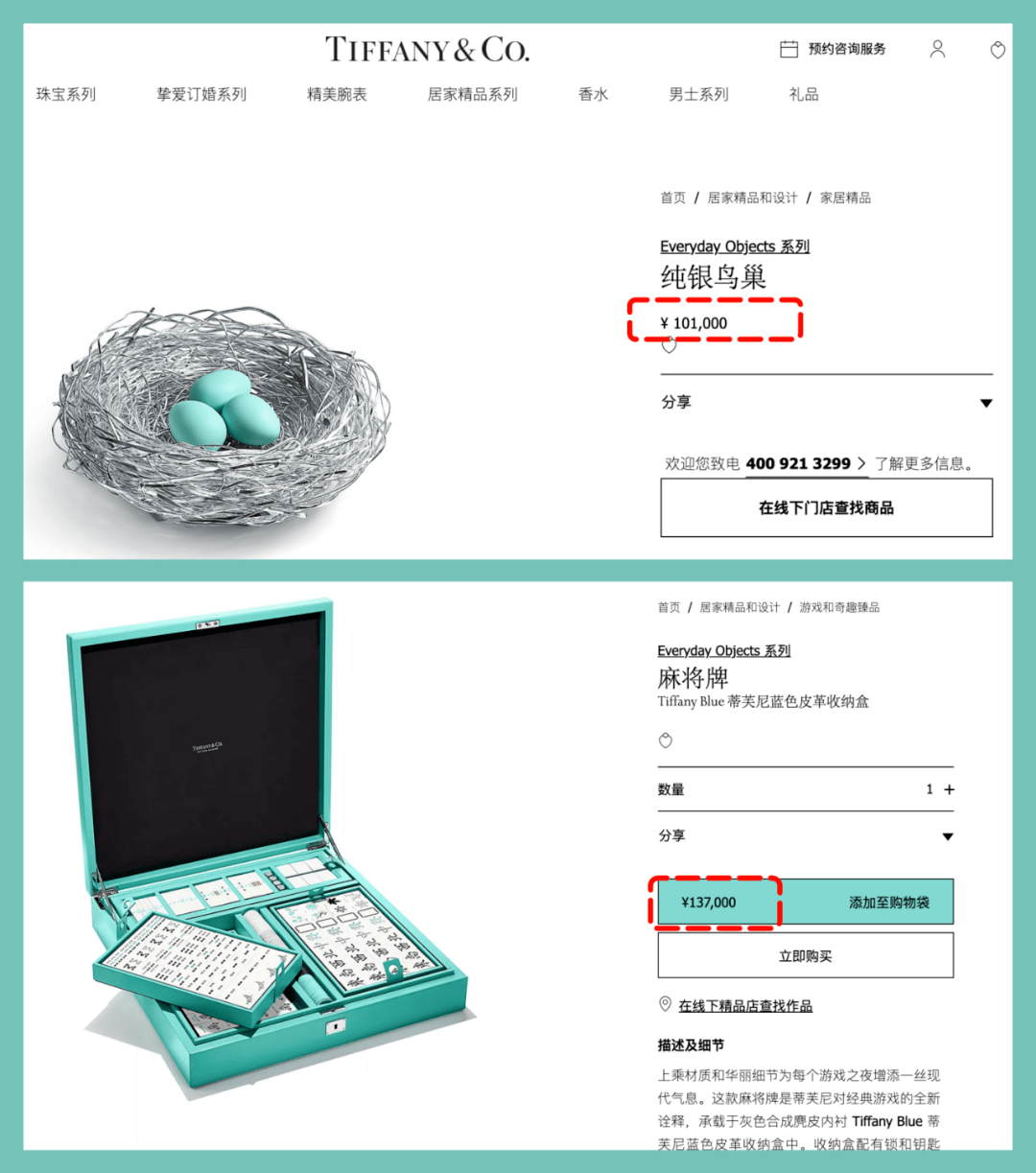Open Everyday Objects 系列 link above 纯银鸟巢
This screenshot has width=1036, height=1173.
click(735, 246)
